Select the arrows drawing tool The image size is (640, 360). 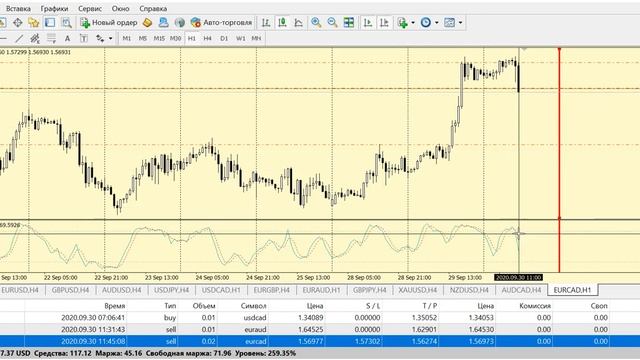100,38
